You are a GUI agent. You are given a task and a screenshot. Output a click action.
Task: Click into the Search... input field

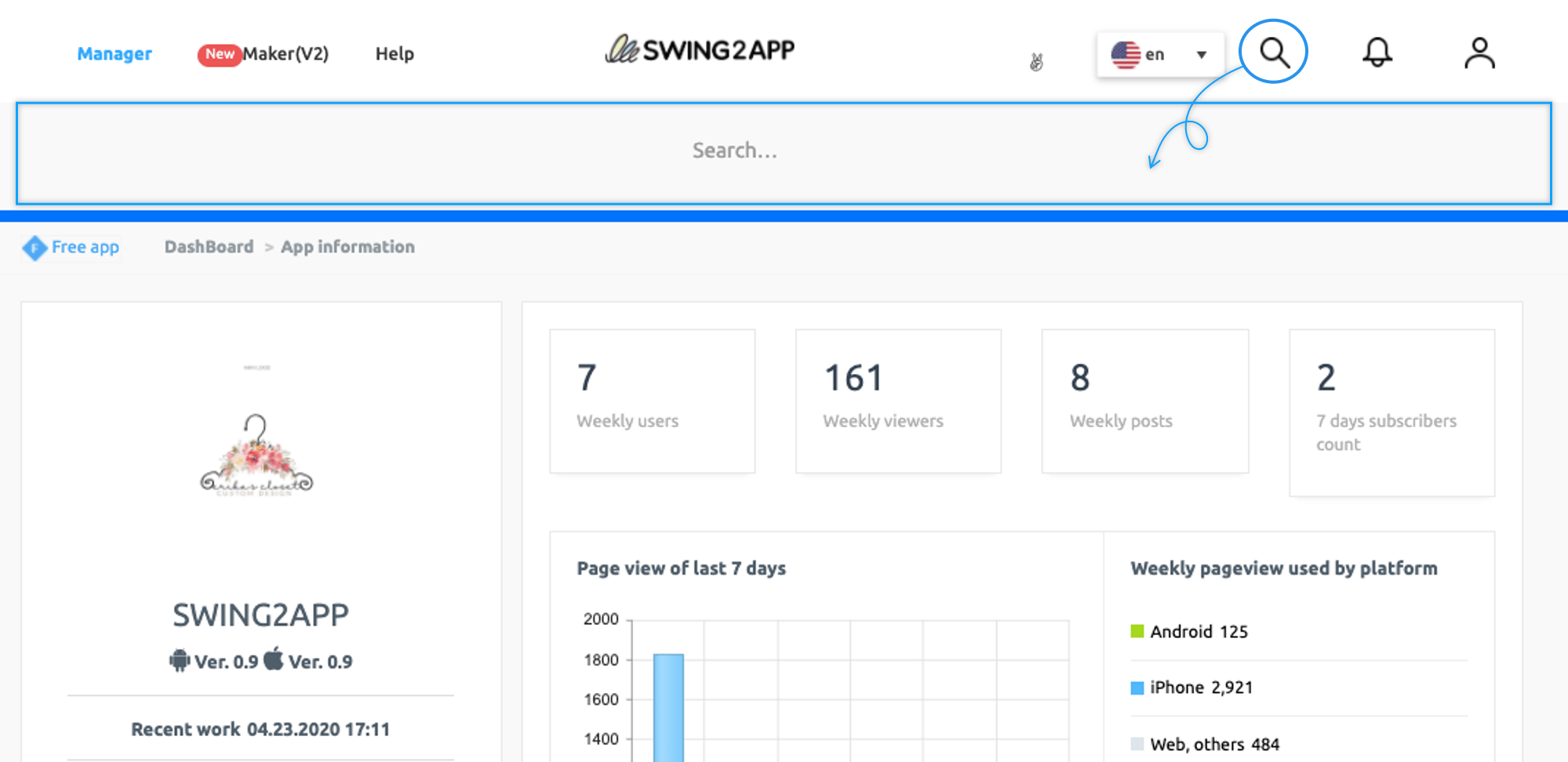(x=734, y=151)
